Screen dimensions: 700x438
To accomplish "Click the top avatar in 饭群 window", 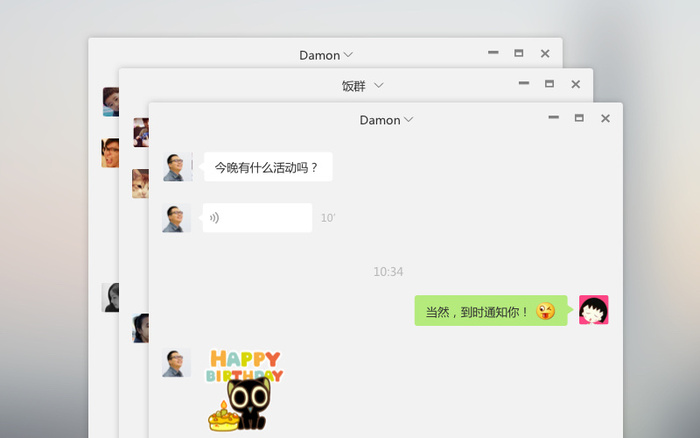I will [x=141, y=133].
